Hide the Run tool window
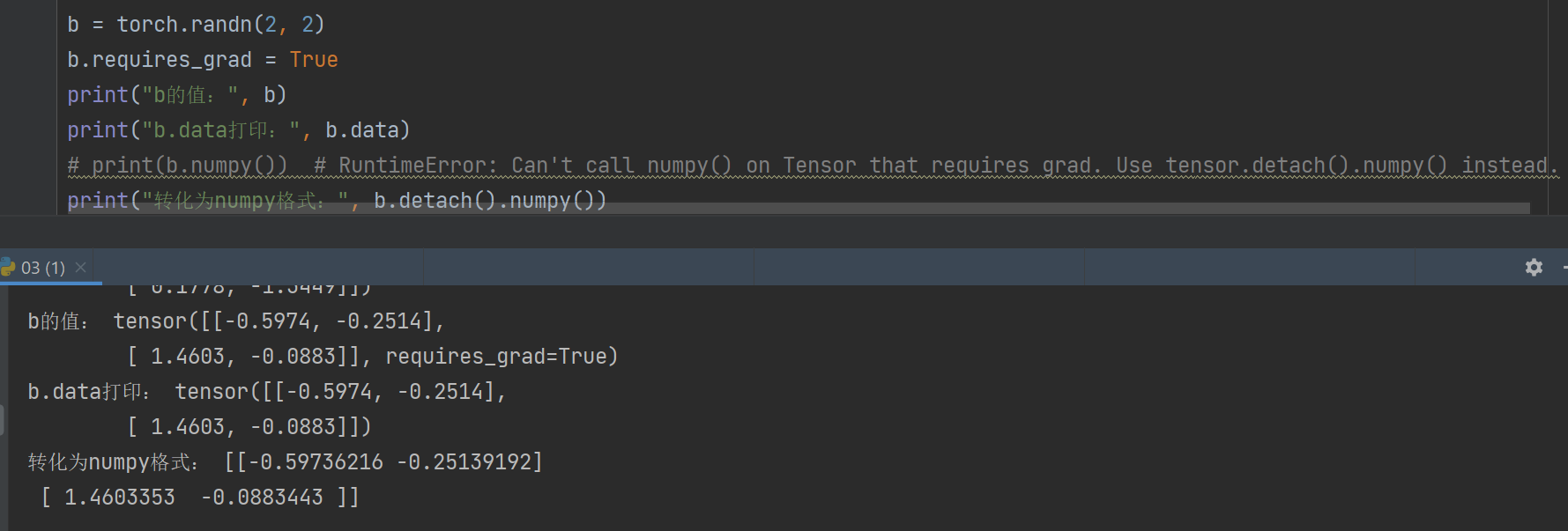Viewport: 1568px width, 531px height. pos(1564,267)
